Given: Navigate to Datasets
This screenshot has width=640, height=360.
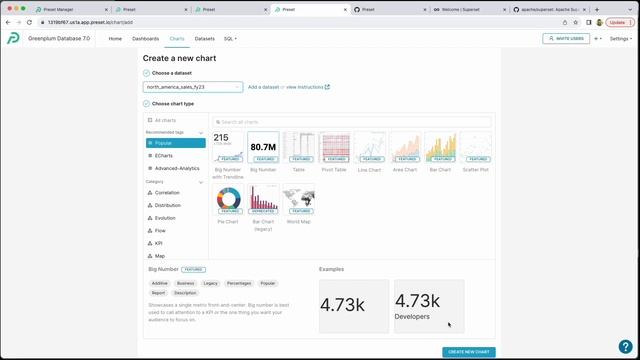Looking at the screenshot, I should (x=204, y=39).
